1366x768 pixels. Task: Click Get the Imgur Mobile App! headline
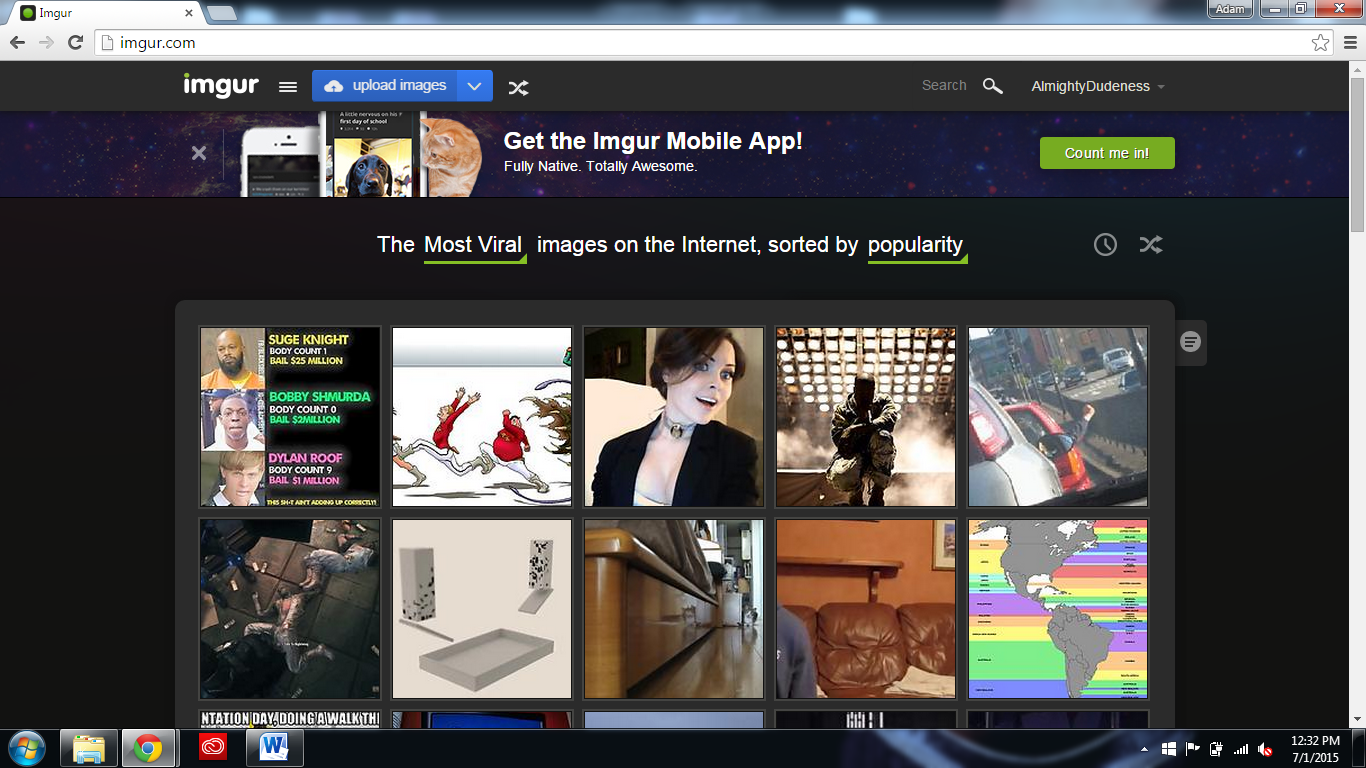653,141
